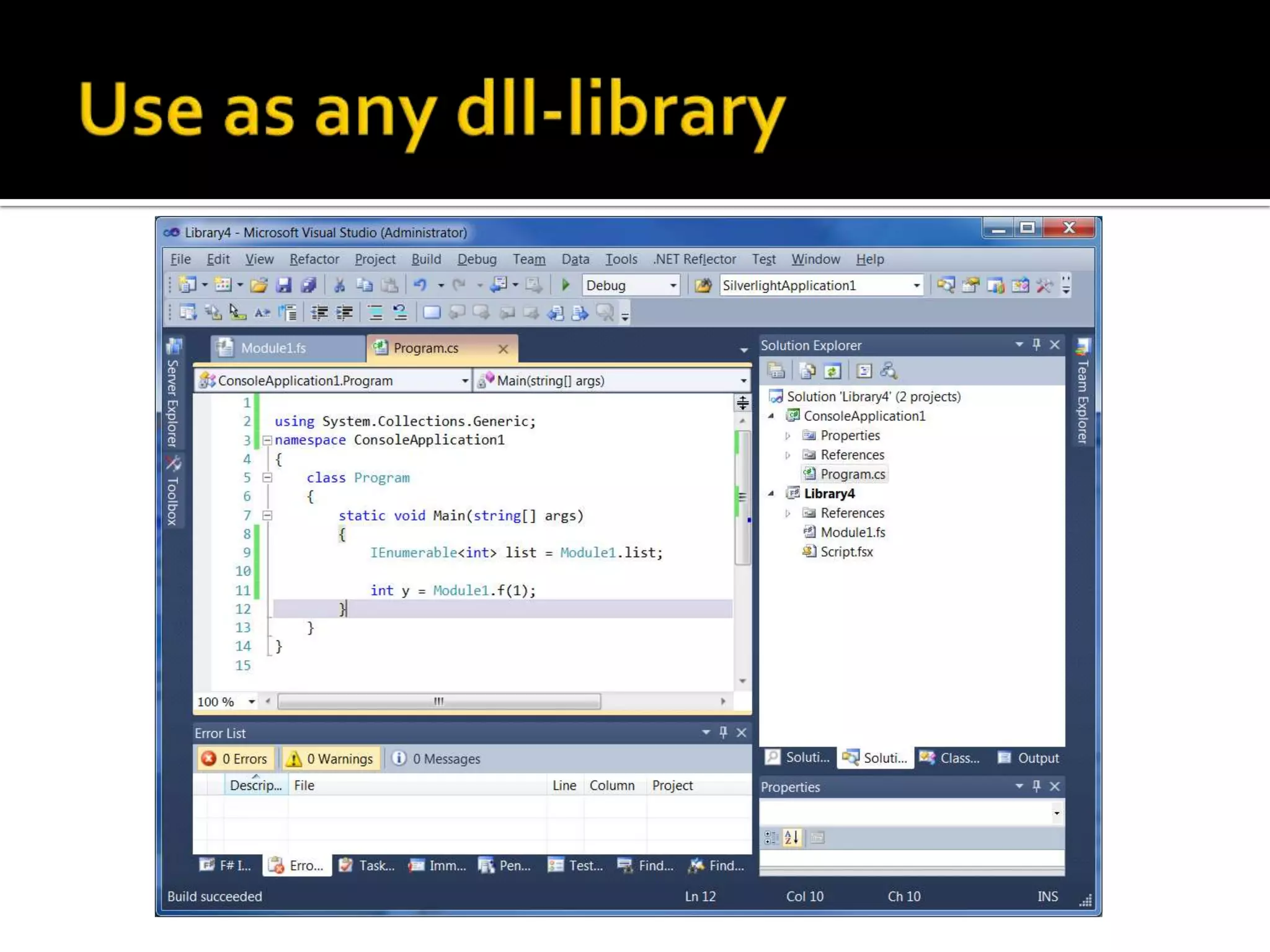Screen dimensions: 1270x952
Task: Toggle the 0 Errors filter
Action: click(x=236, y=759)
